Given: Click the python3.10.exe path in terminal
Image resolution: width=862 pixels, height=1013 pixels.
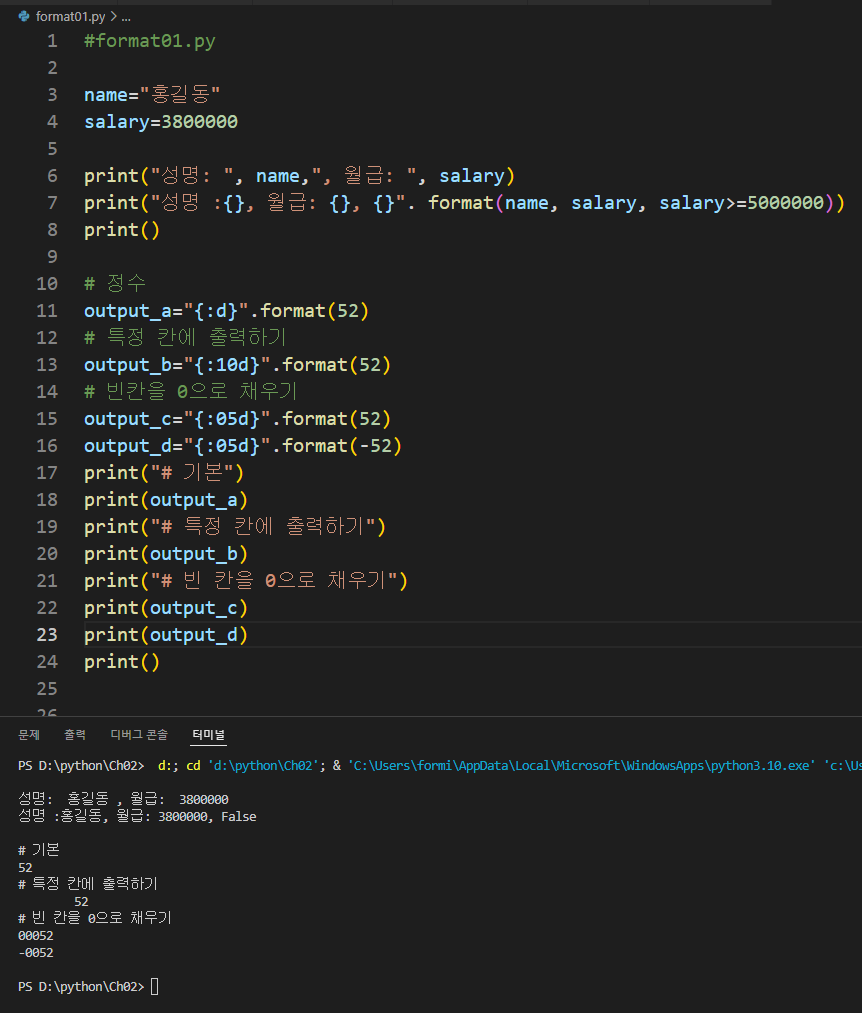Looking at the screenshot, I should pos(581,766).
